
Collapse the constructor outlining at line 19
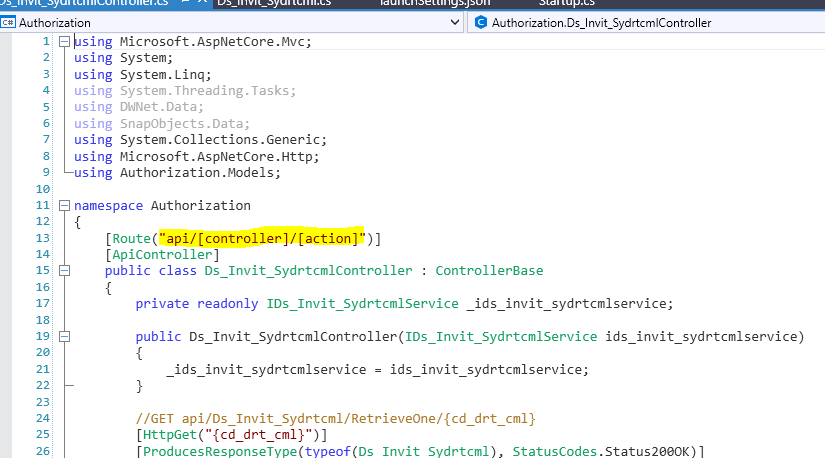tap(64, 336)
